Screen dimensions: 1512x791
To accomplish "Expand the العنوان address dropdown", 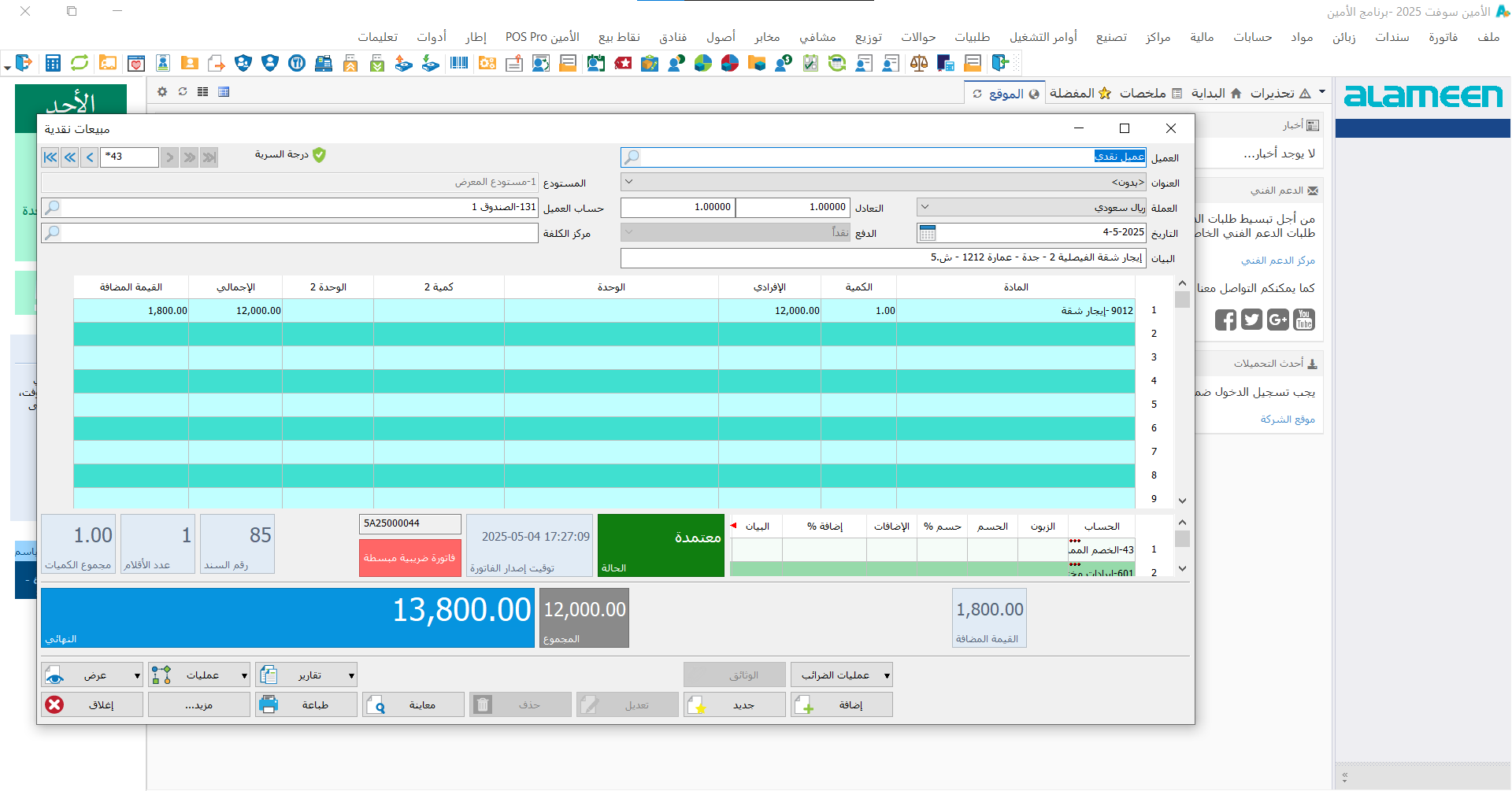I will [x=628, y=183].
